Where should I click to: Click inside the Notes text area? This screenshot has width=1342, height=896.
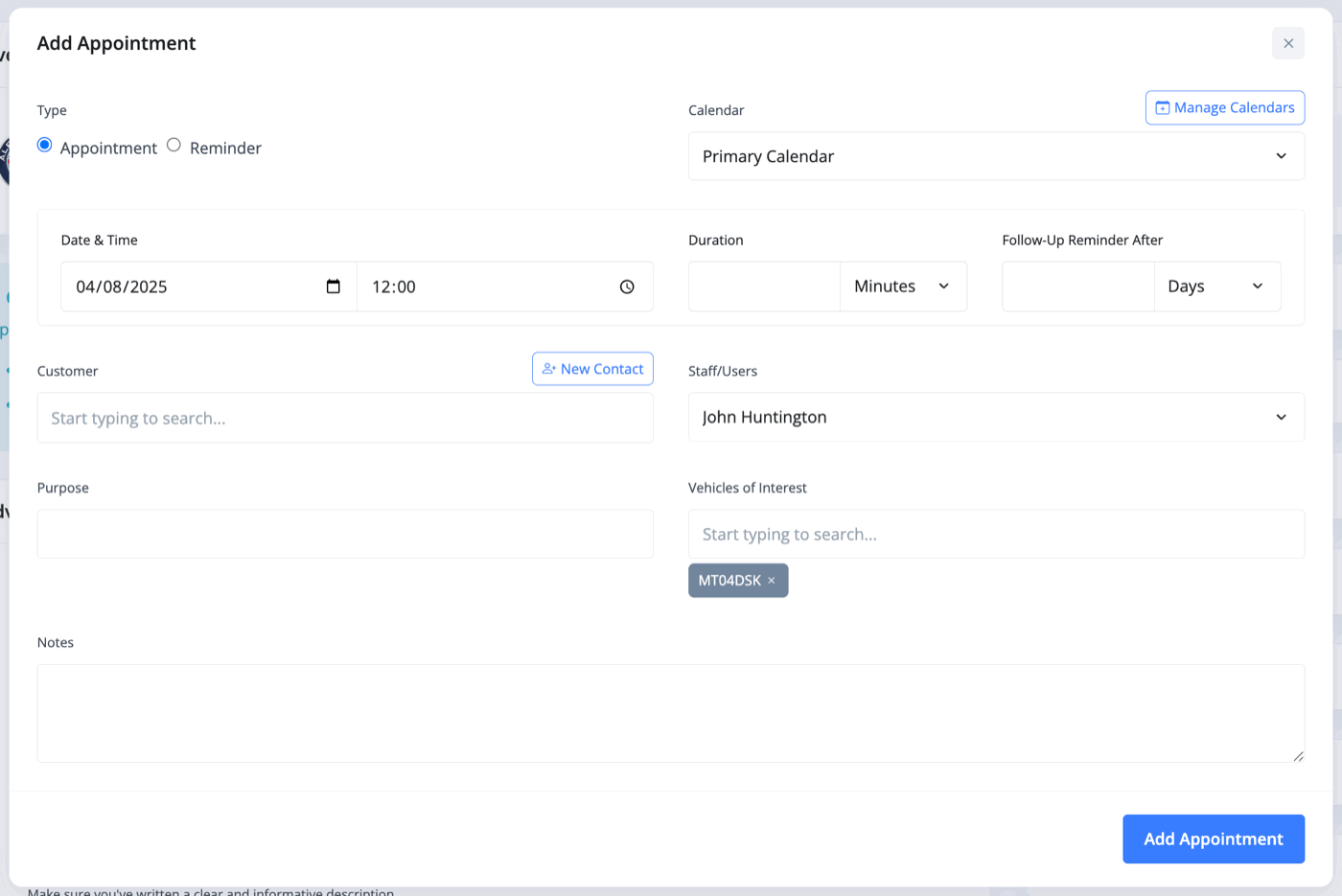pos(670,713)
